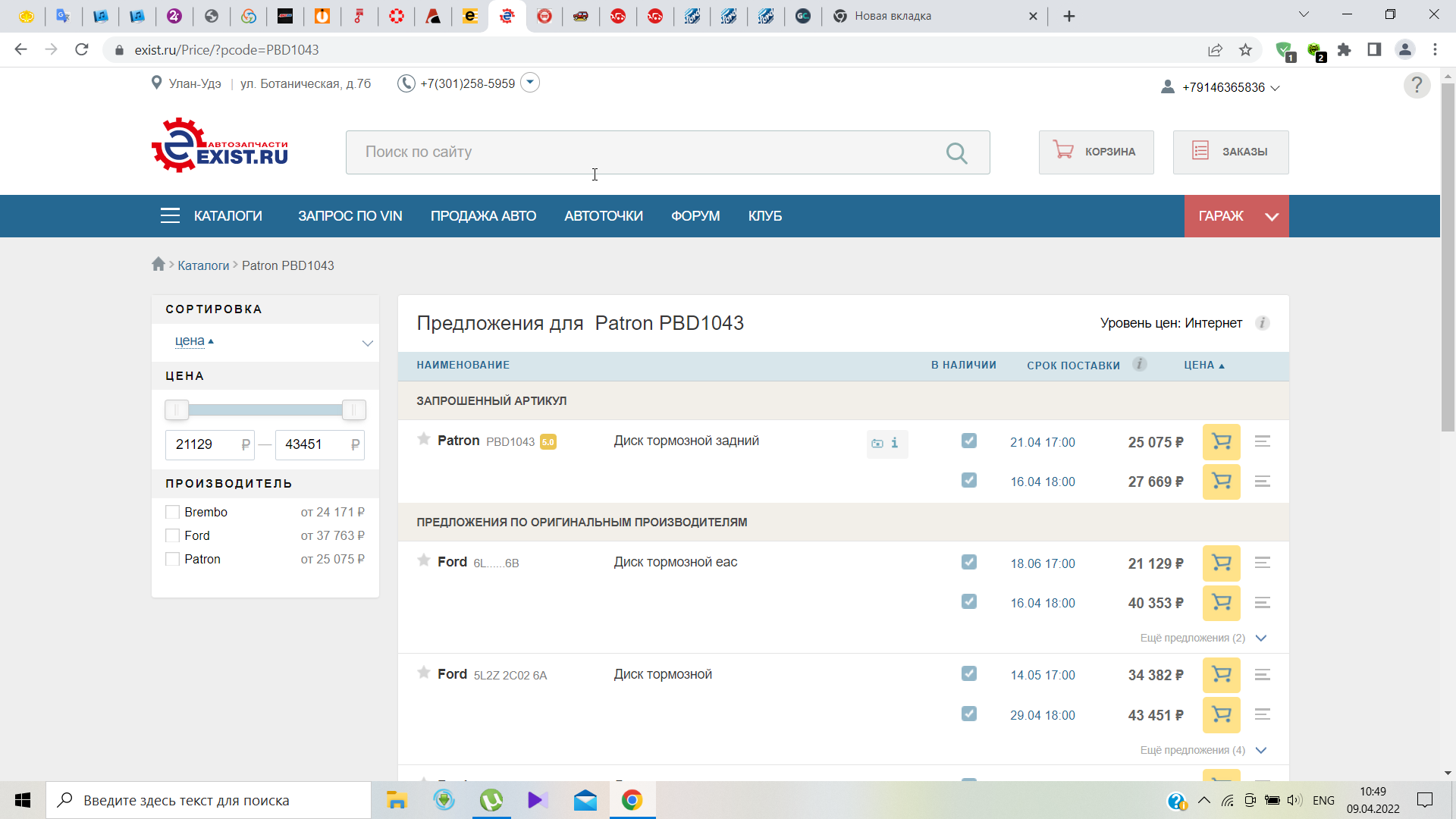Add Patron 27 669 ₽ offer to cart
This screenshot has width=1456, height=819.
(x=1221, y=482)
